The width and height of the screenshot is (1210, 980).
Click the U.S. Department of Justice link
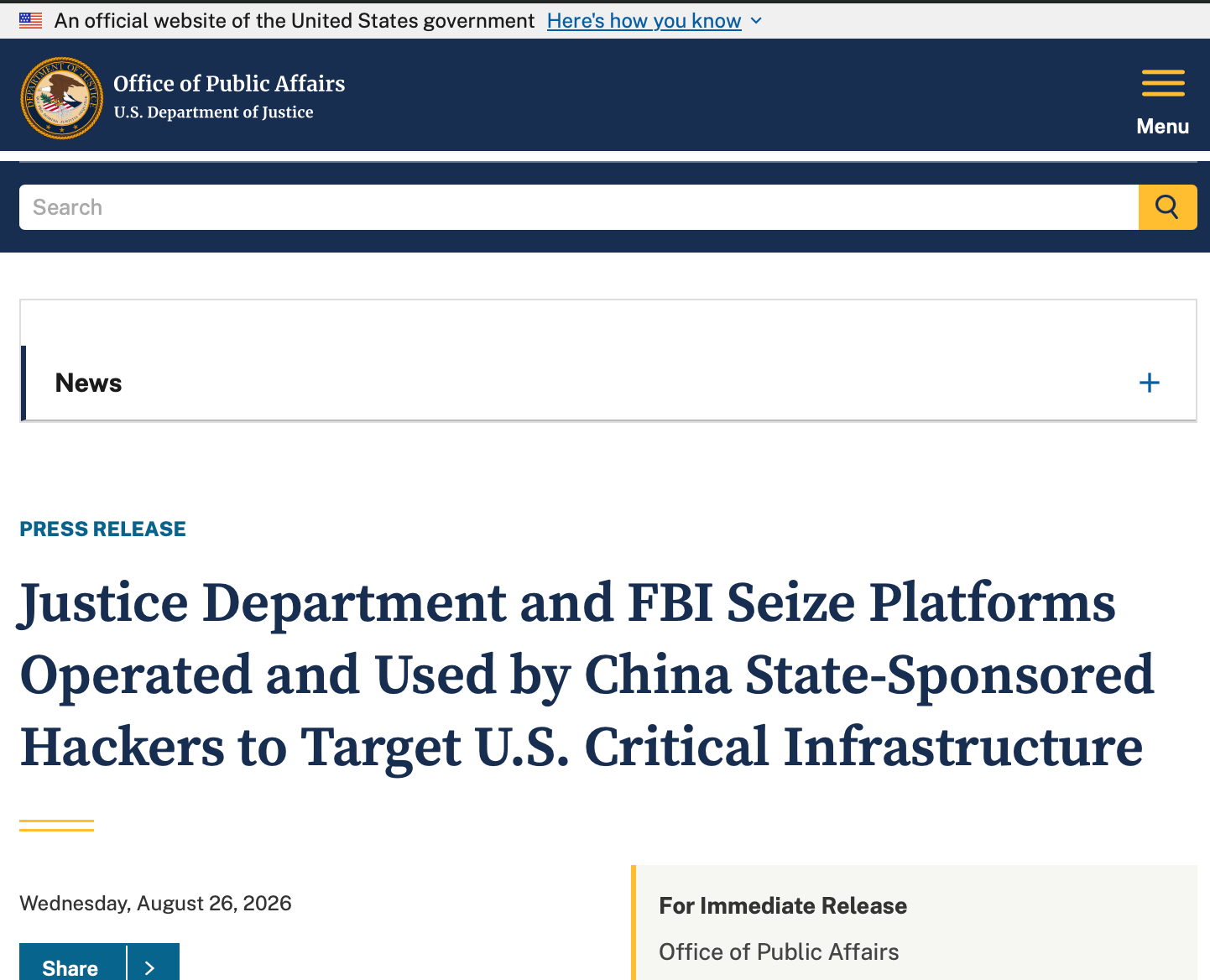coord(213,112)
